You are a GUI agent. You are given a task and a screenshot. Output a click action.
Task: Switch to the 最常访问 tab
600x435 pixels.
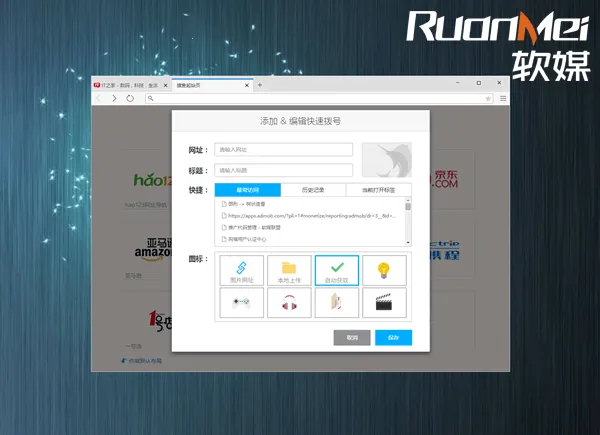tap(247, 190)
